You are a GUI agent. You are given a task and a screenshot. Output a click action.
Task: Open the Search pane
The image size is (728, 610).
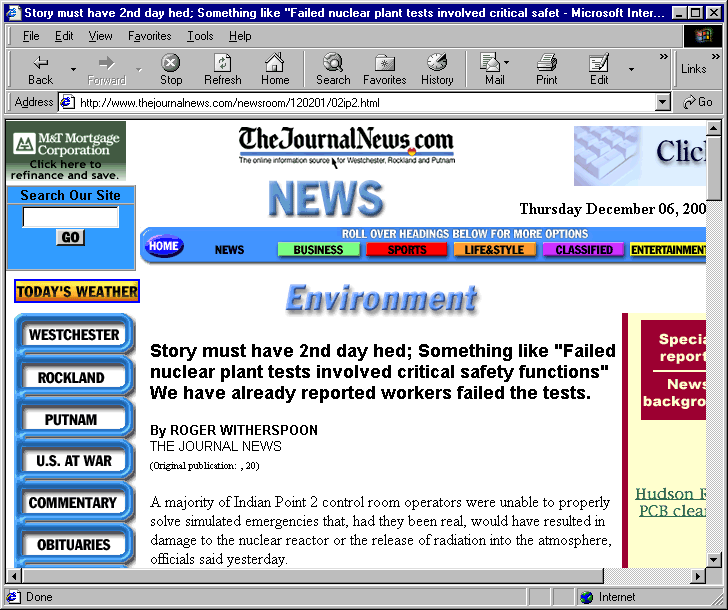(333, 70)
